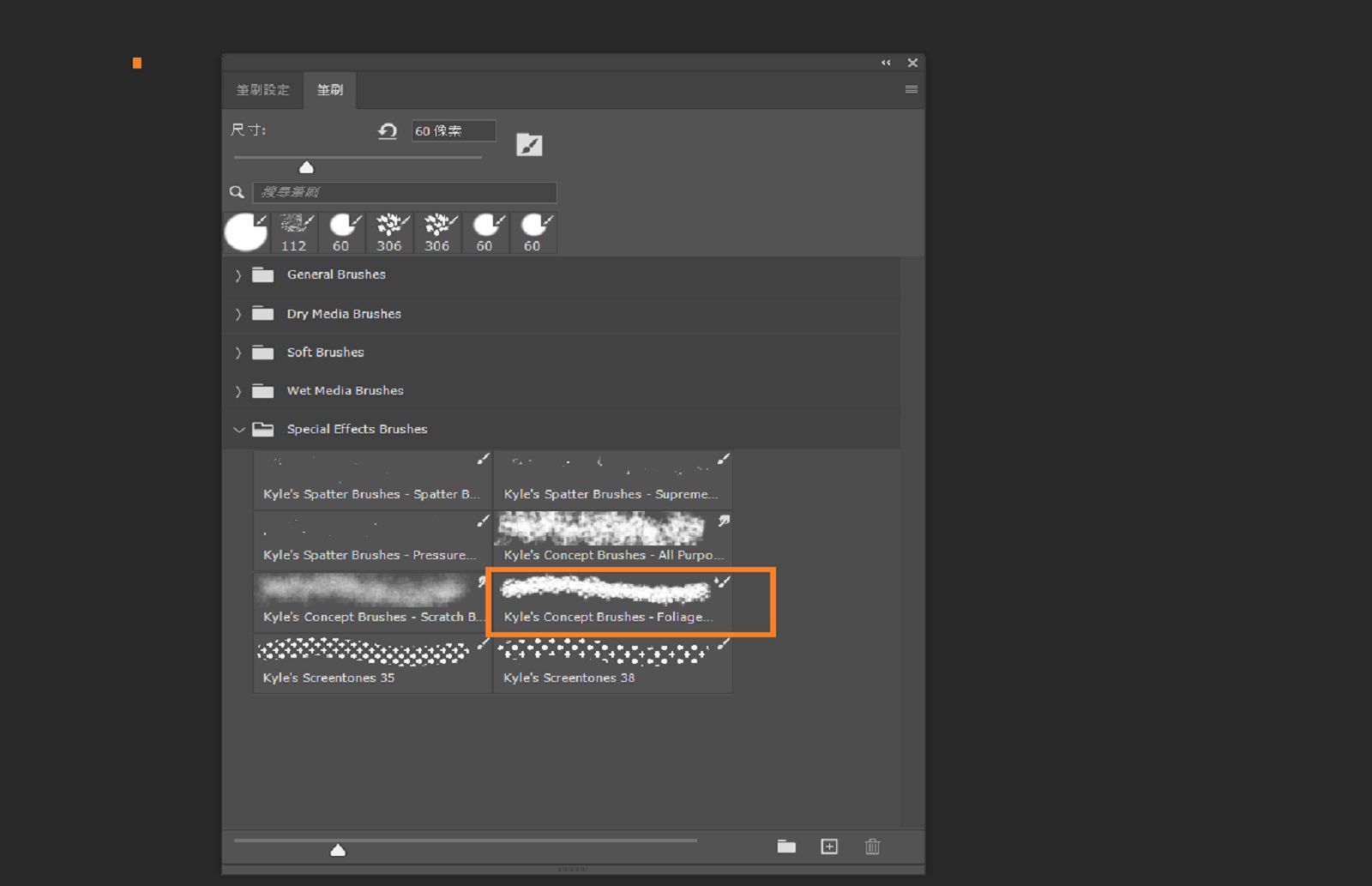Choose Kyle's Spatter Brushes - Pressure preset
The height and width of the screenshot is (886, 1372).
click(x=373, y=540)
